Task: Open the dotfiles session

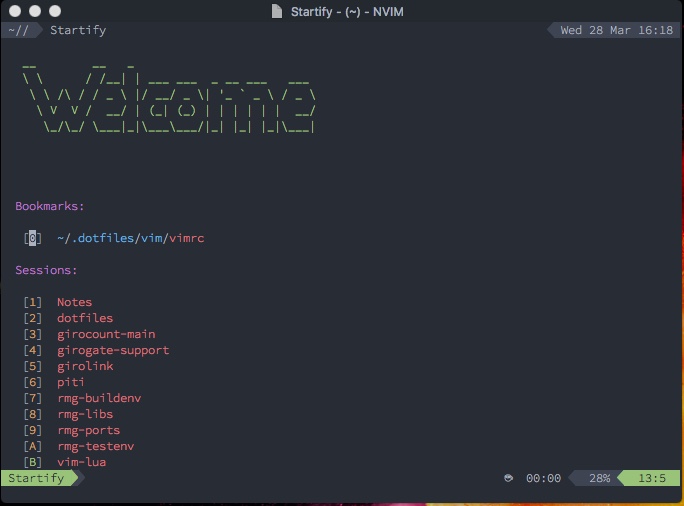Action: tap(85, 318)
